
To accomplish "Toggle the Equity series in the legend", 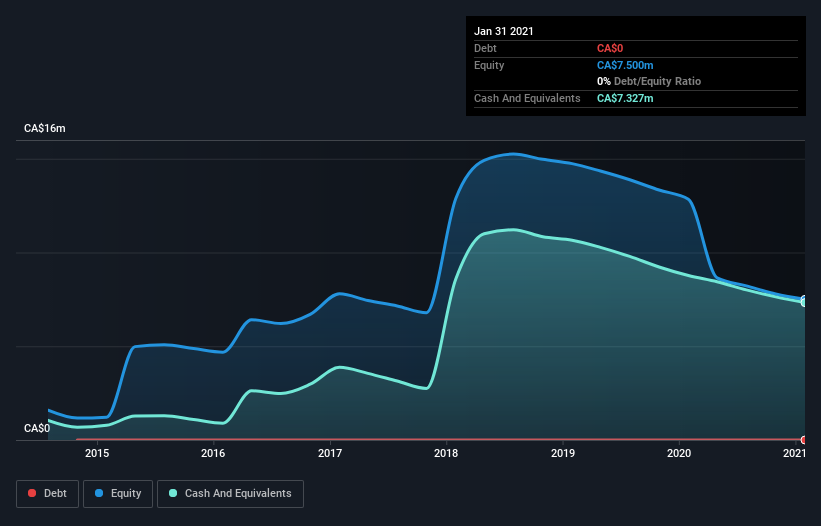I will click(x=118, y=493).
